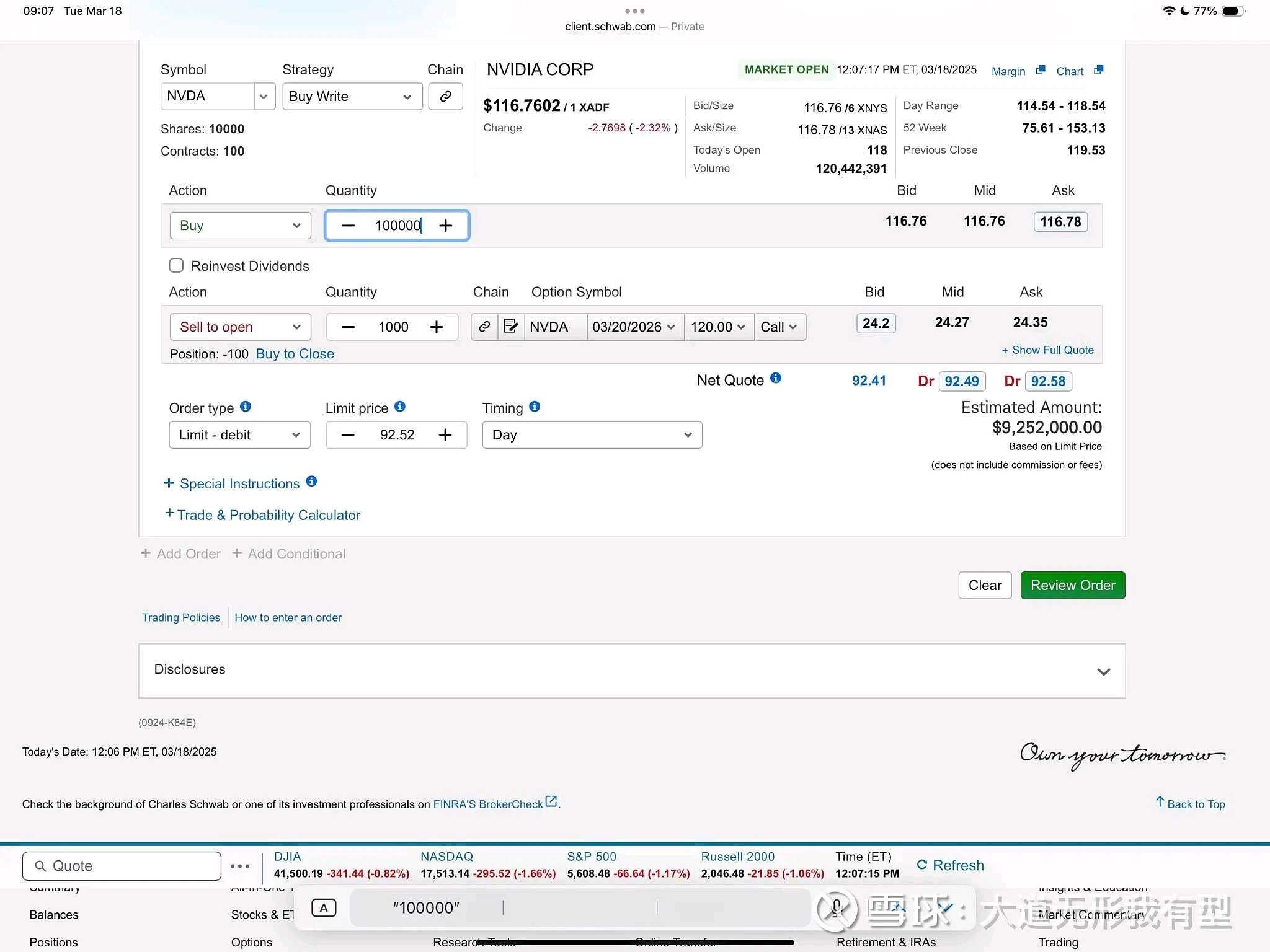This screenshot has height=952, width=1270.
Task: Click Special Instructions info icon
Action: 311,482
